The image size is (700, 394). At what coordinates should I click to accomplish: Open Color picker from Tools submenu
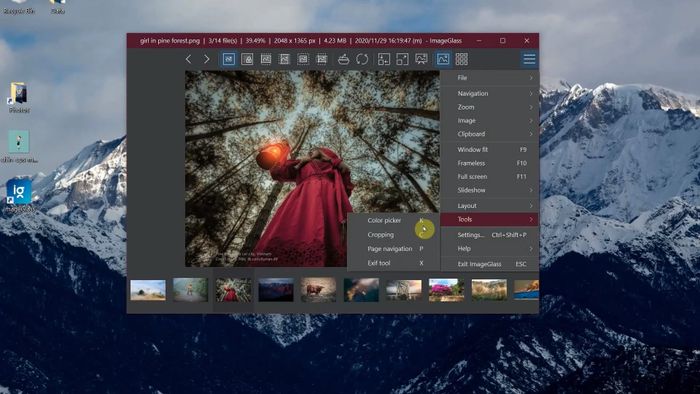(394, 220)
